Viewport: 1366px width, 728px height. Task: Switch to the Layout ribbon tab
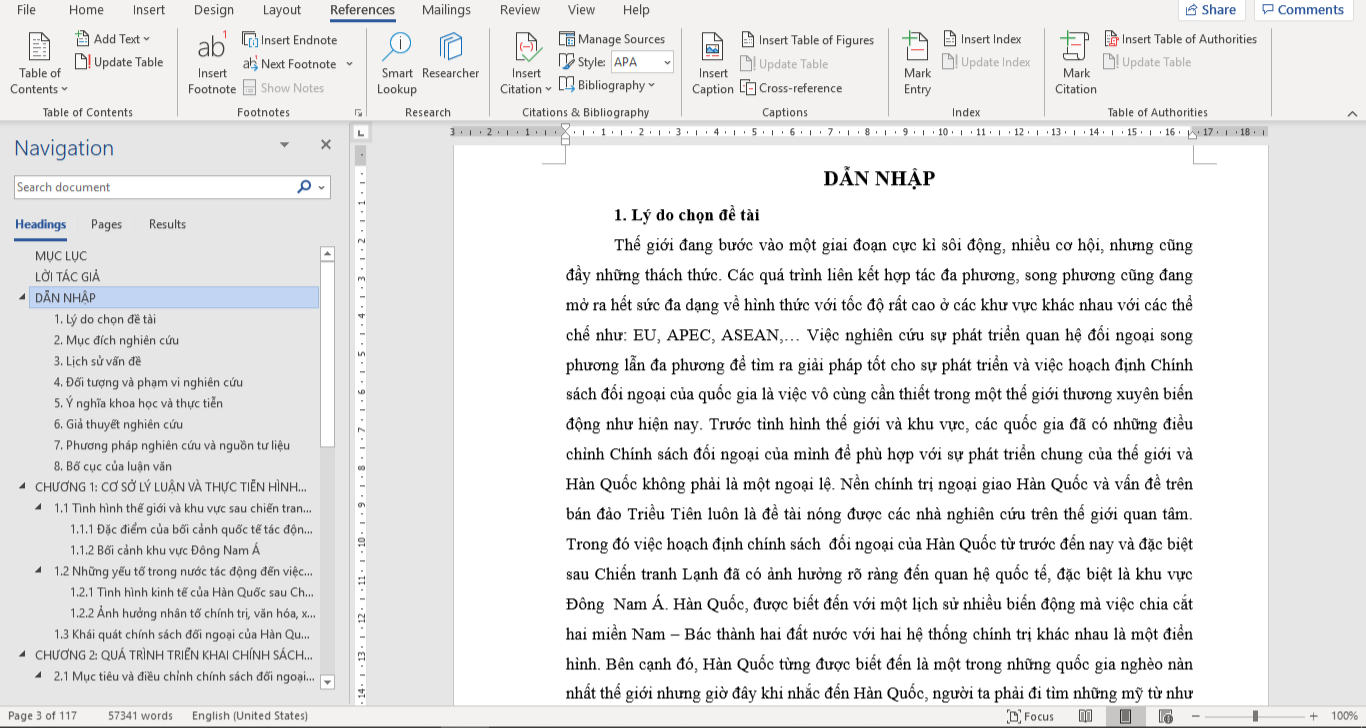pos(281,10)
